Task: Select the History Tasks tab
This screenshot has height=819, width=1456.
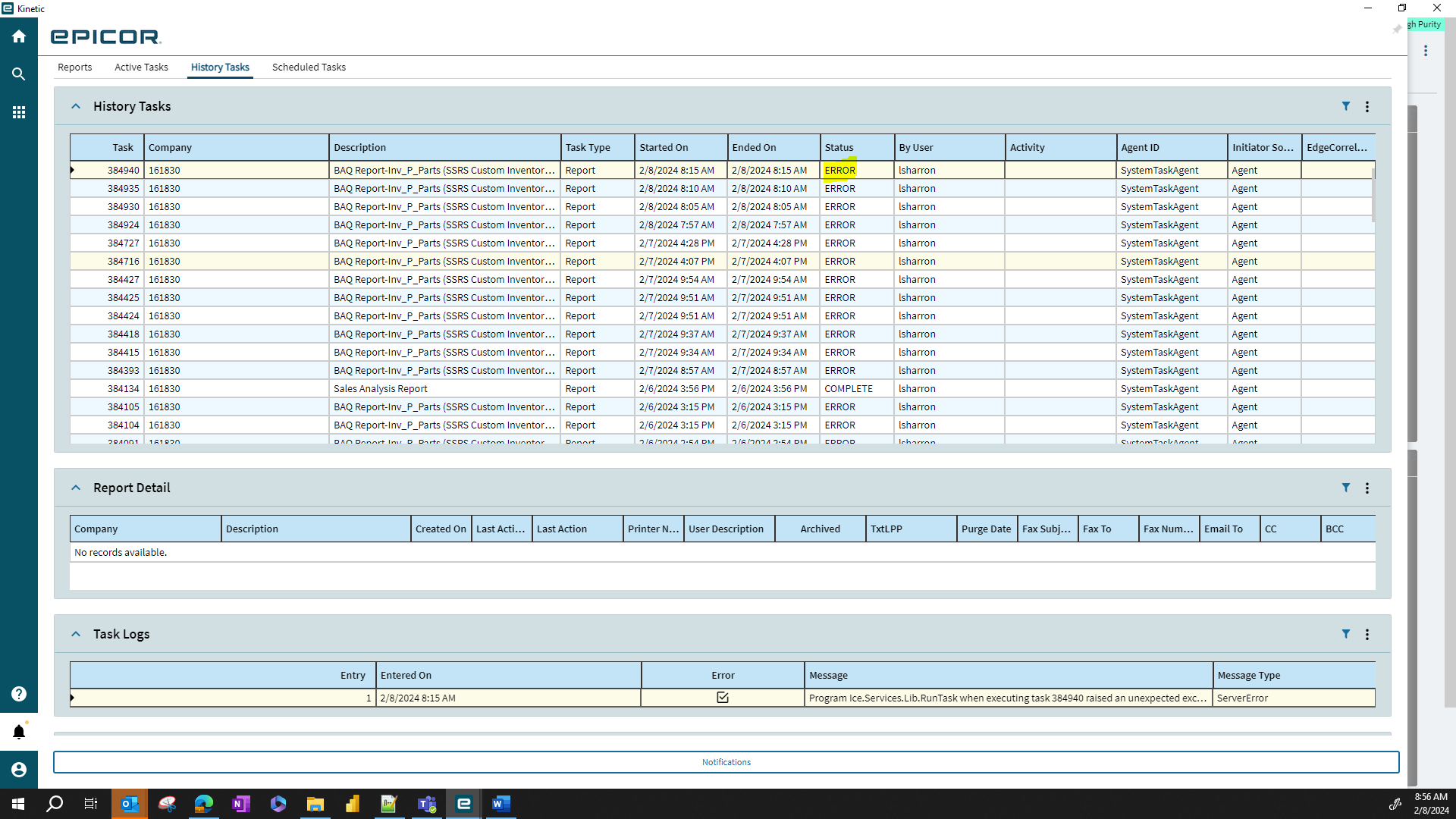Action: click(x=220, y=67)
